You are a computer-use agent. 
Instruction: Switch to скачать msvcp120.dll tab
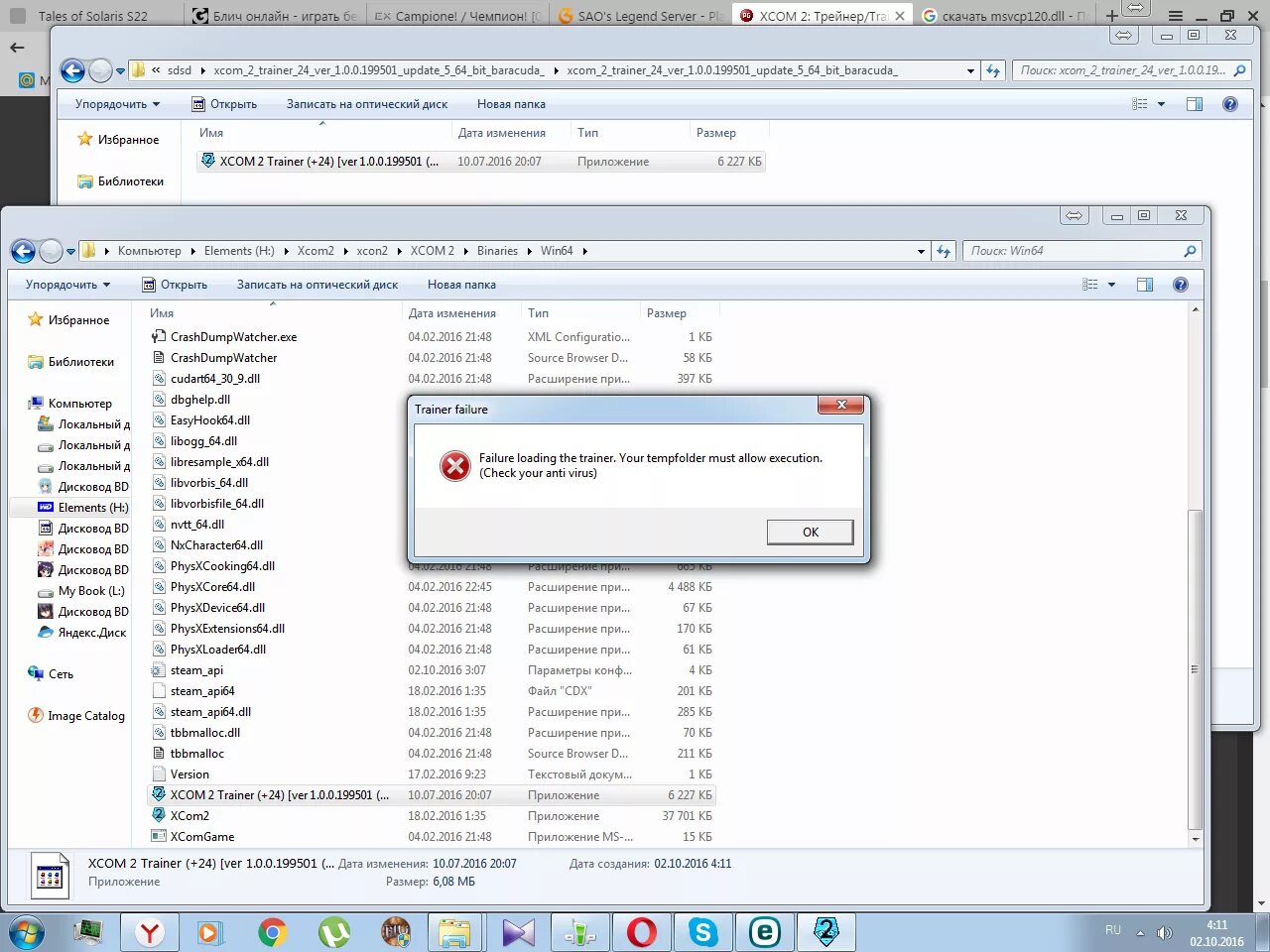pyautogui.click(x=1004, y=16)
